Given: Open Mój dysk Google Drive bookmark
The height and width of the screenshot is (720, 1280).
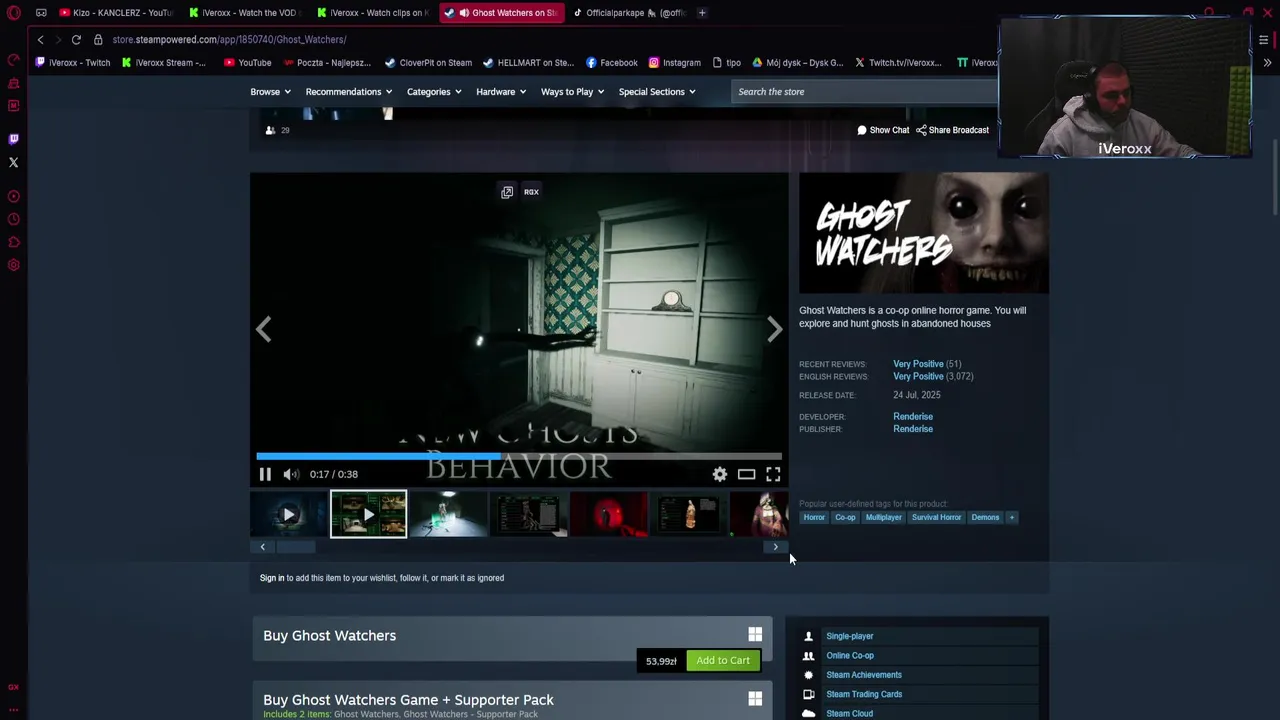Looking at the screenshot, I should [797, 62].
